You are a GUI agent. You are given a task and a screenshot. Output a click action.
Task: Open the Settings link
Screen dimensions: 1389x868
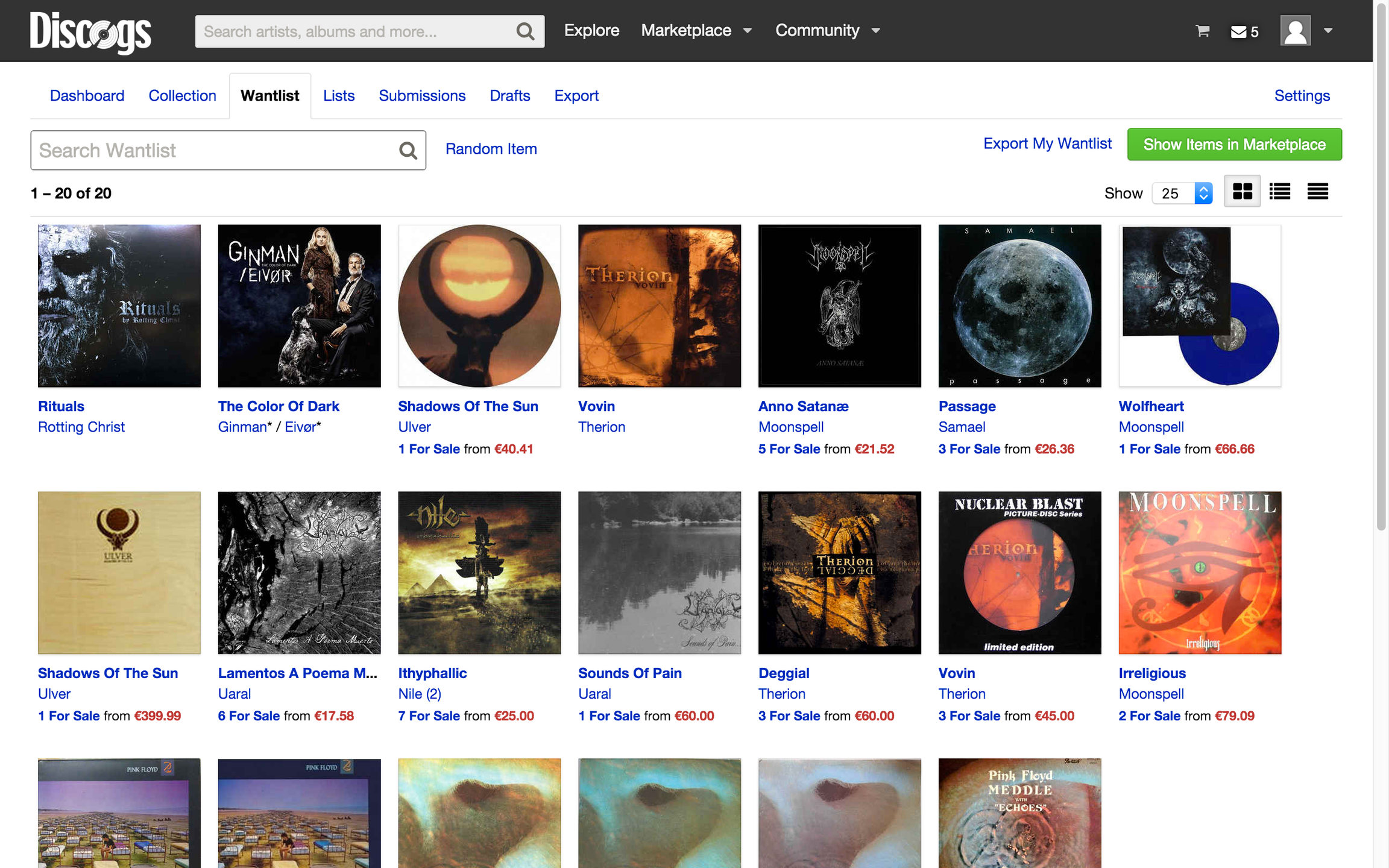[x=1302, y=95]
